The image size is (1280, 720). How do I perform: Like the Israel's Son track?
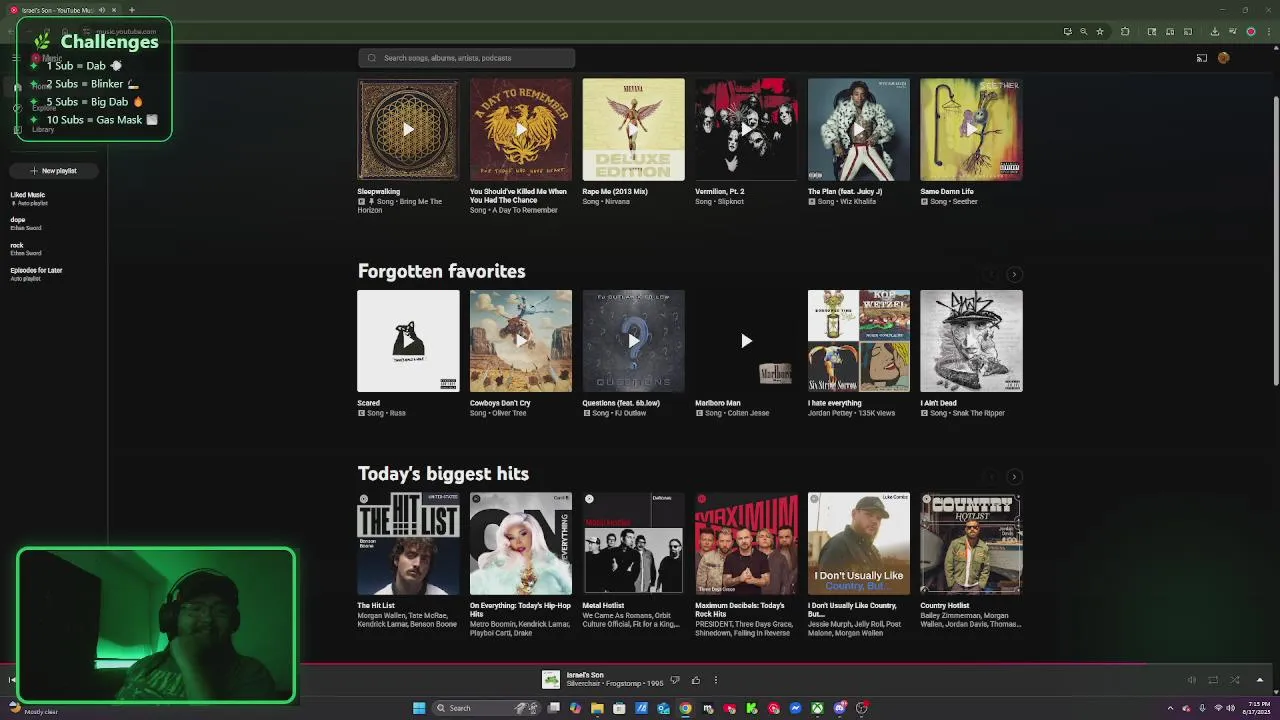(x=696, y=680)
